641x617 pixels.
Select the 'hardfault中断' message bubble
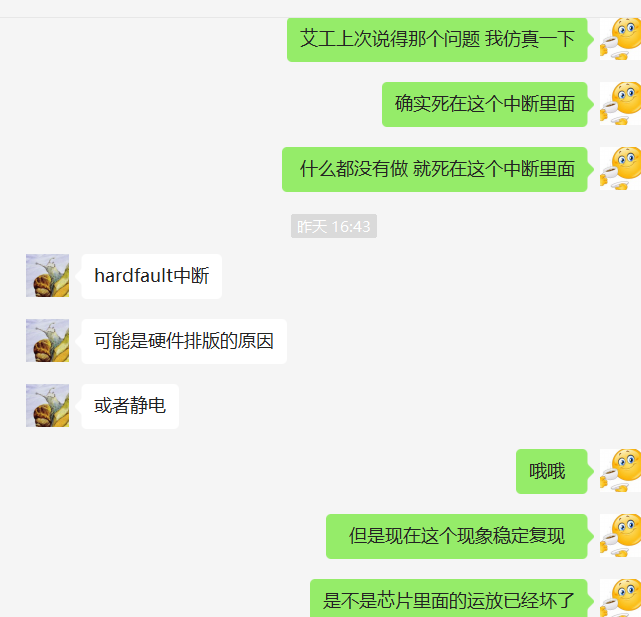(x=152, y=276)
